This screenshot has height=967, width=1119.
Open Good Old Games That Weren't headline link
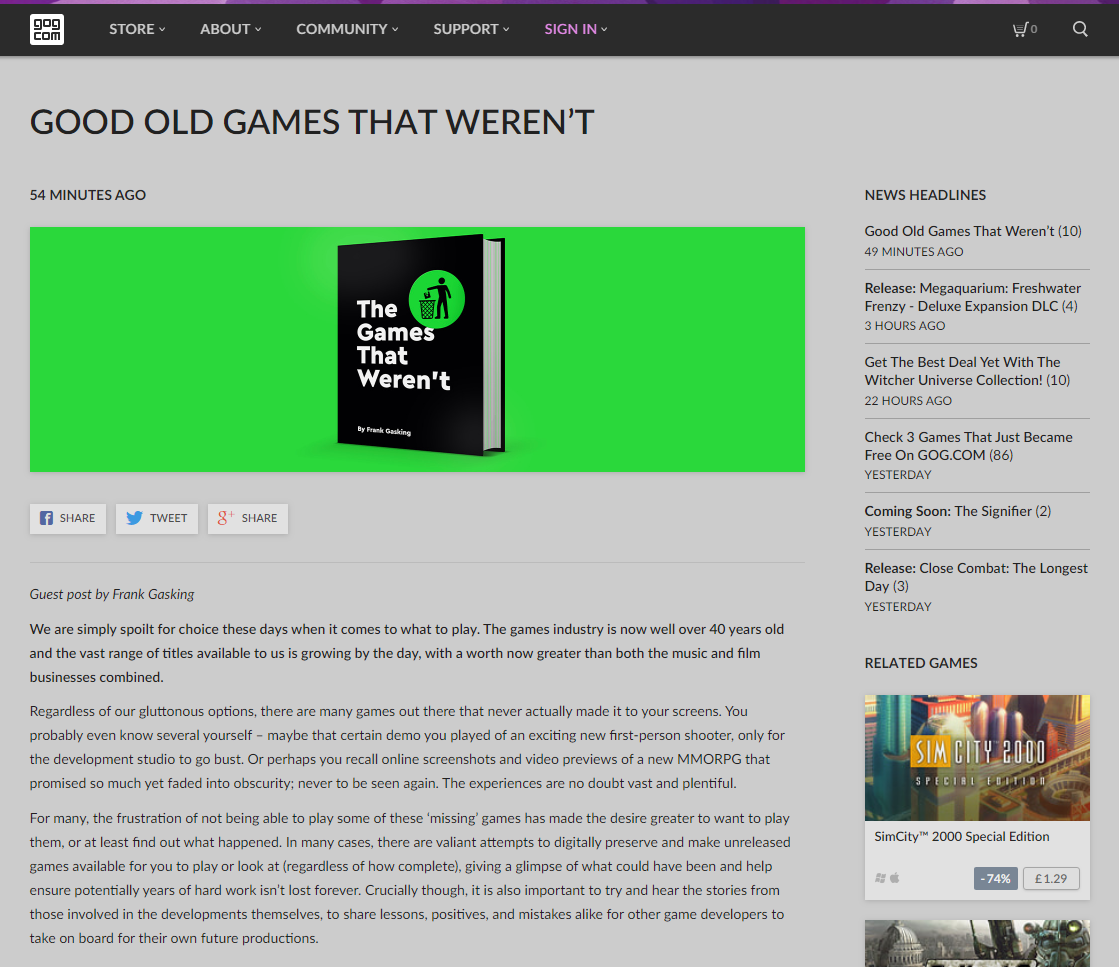[973, 231]
